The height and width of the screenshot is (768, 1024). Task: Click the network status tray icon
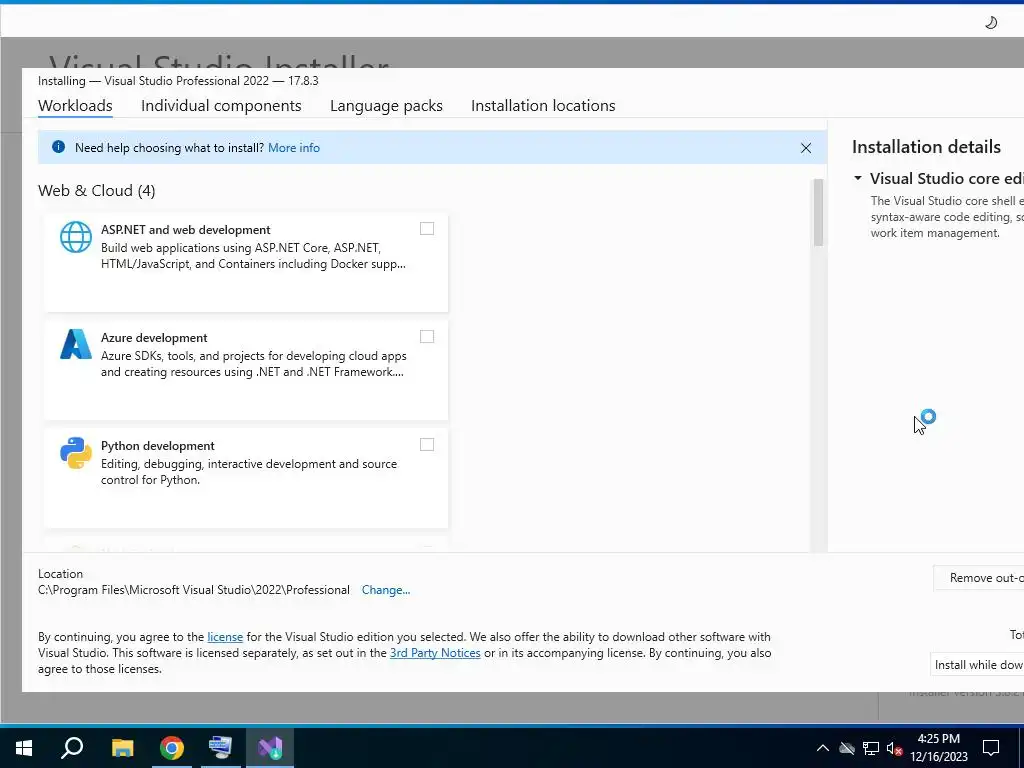871,748
